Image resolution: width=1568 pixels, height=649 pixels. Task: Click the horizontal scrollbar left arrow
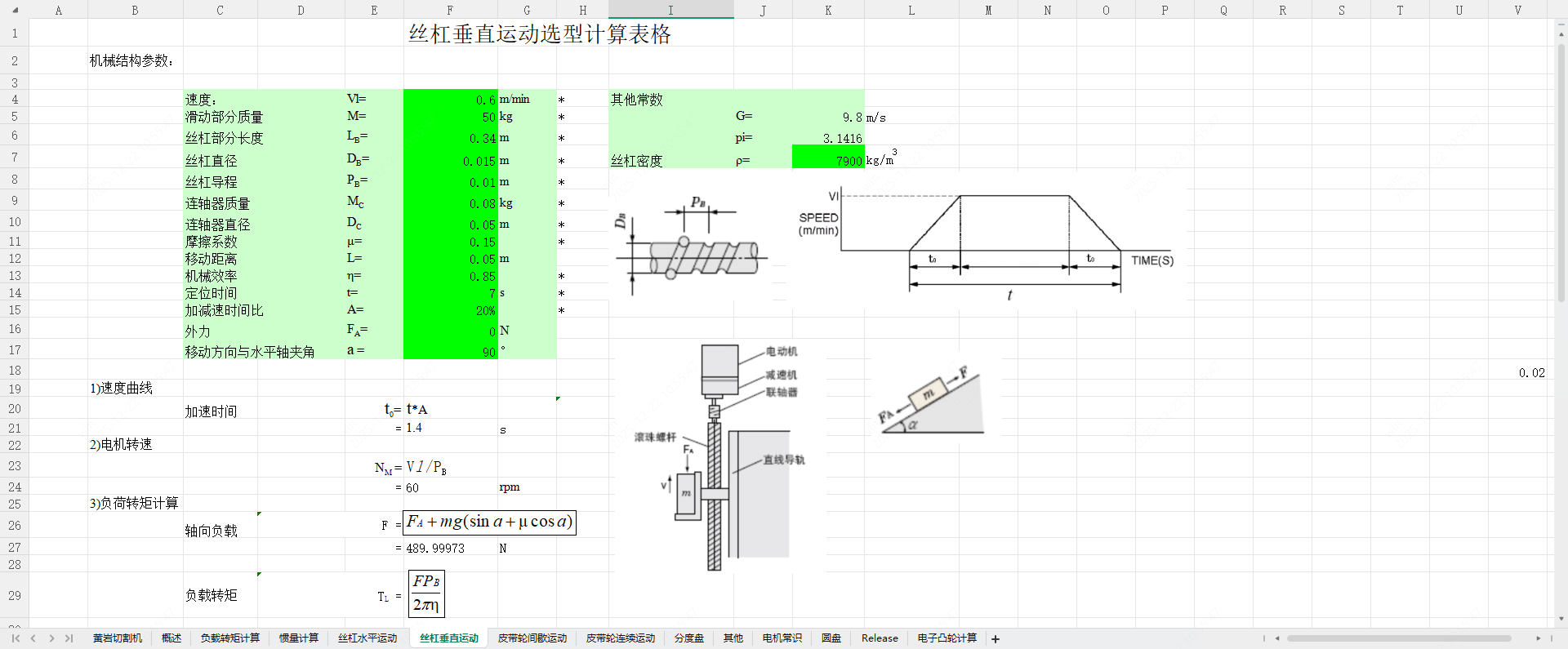click(1277, 638)
